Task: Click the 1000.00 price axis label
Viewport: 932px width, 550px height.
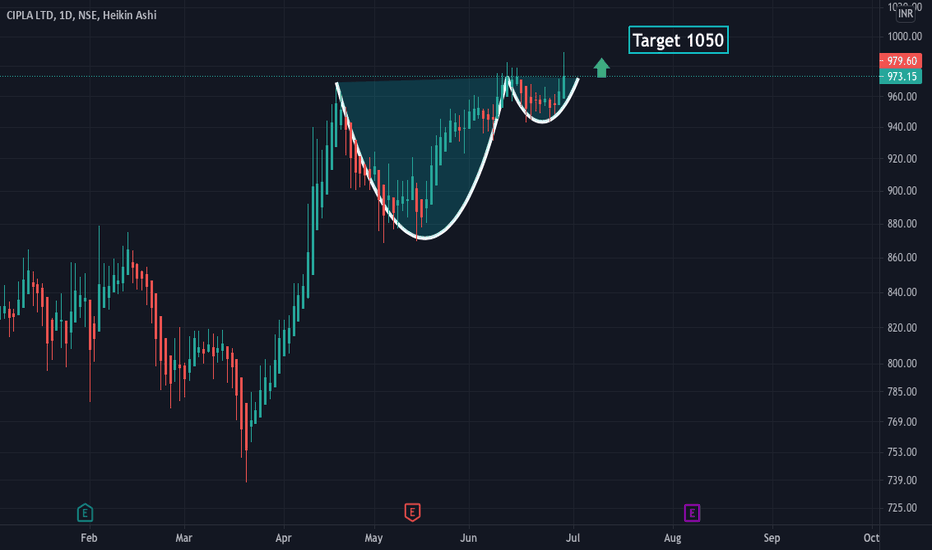Action: 905,36
